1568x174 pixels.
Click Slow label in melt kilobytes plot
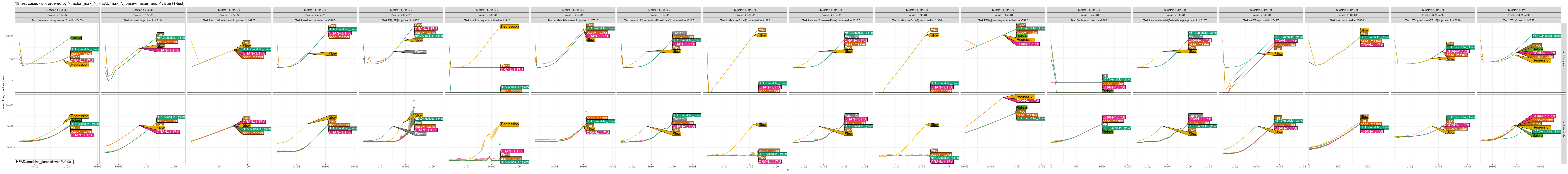click(1364, 30)
